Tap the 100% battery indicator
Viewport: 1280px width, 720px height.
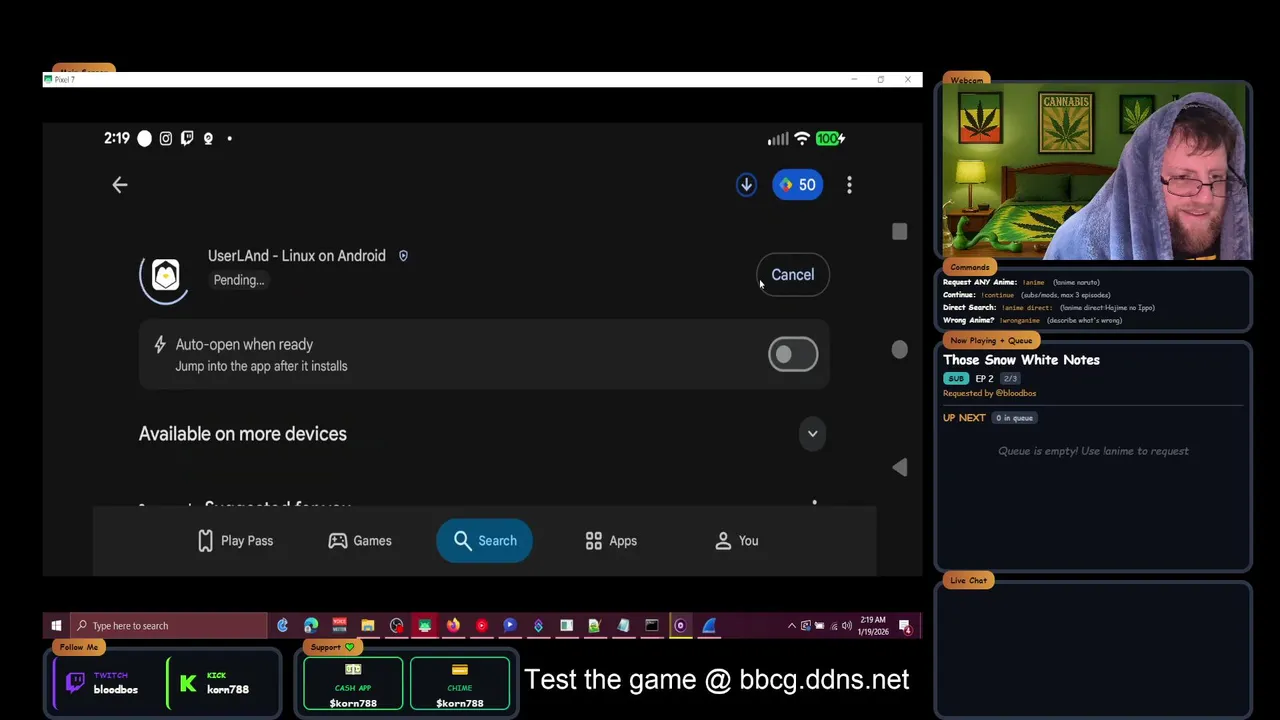pos(830,139)
